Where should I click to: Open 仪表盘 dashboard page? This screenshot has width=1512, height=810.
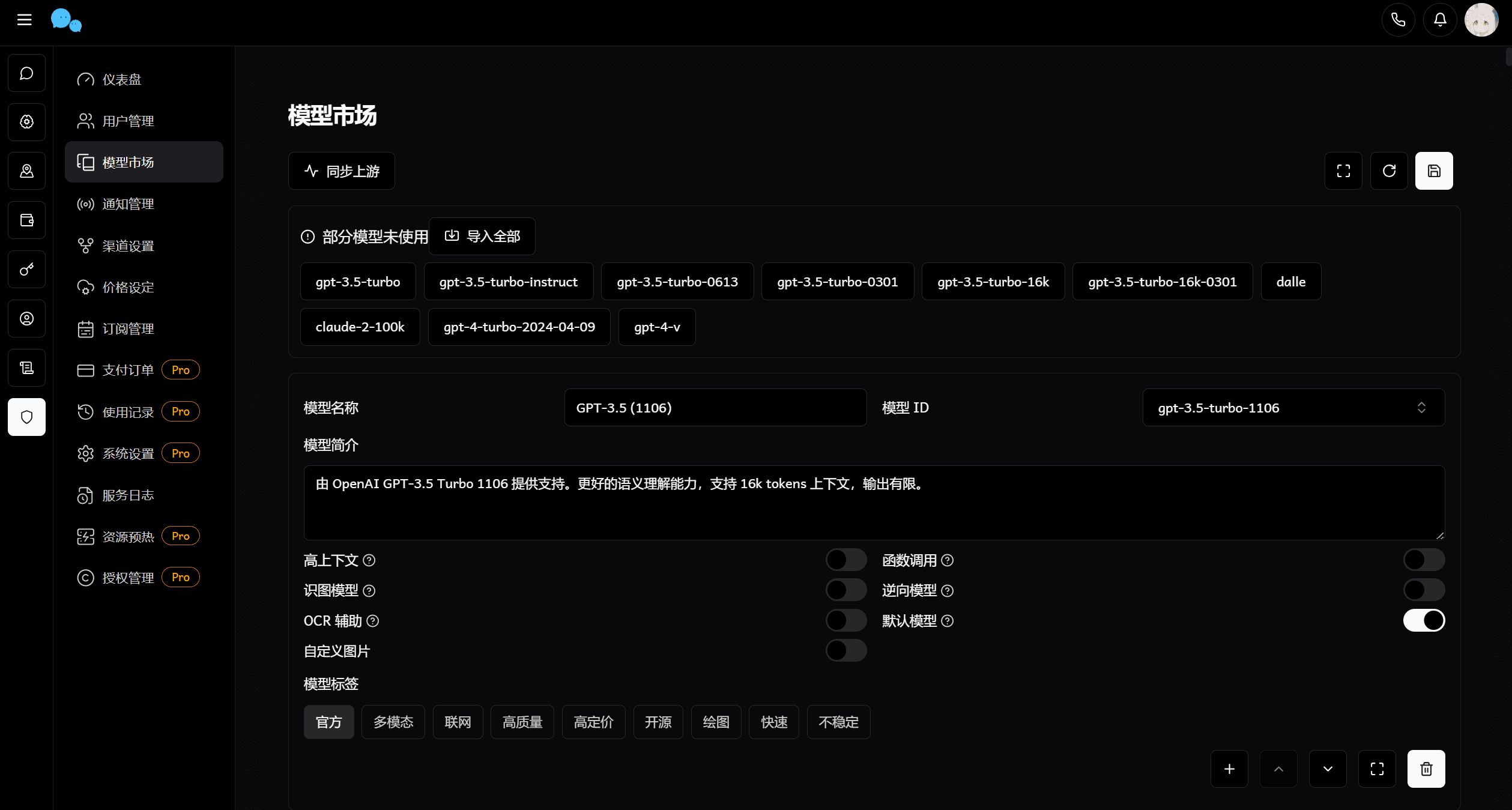[144, 79]
